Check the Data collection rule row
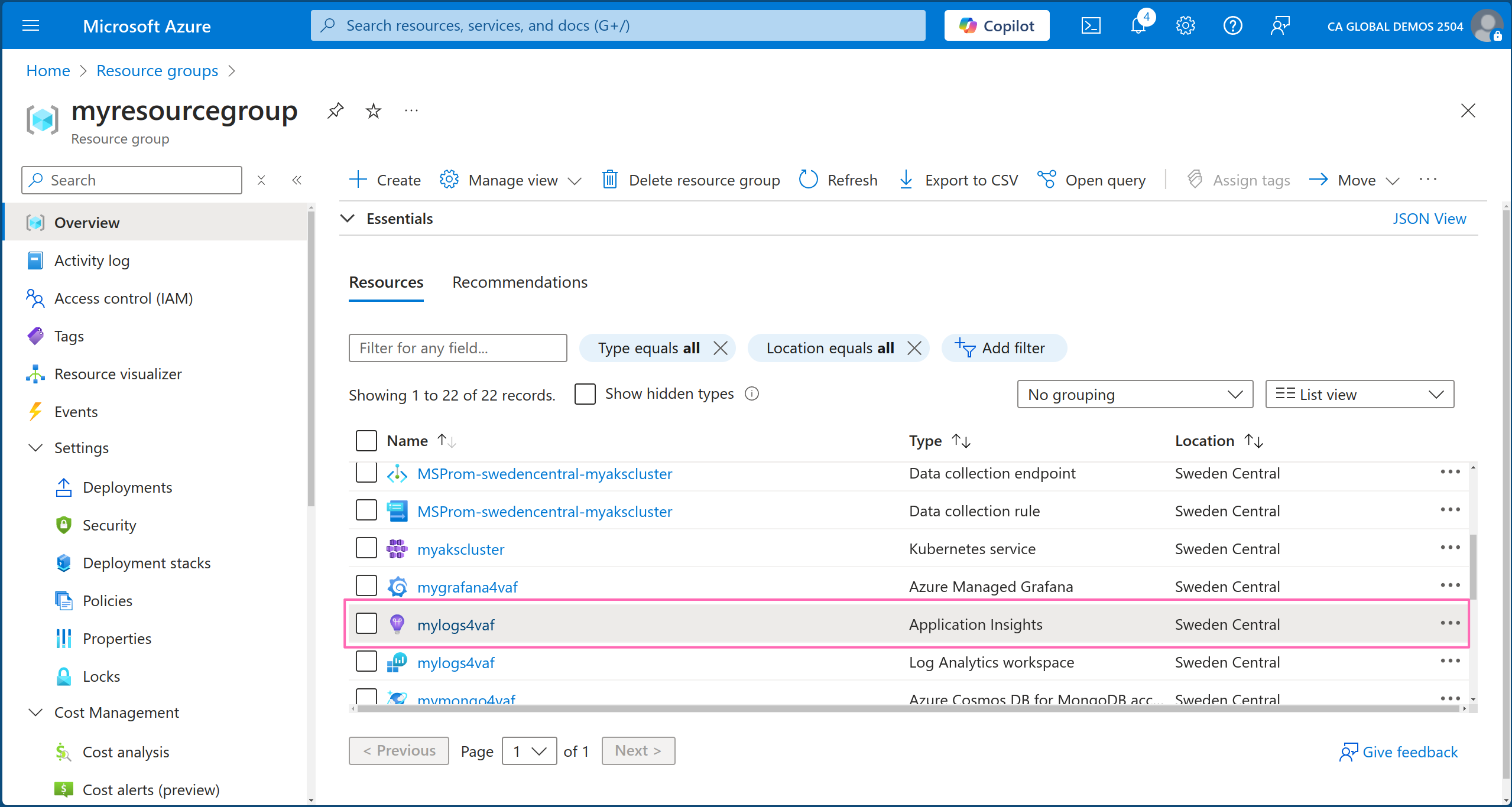 (366, 510)
